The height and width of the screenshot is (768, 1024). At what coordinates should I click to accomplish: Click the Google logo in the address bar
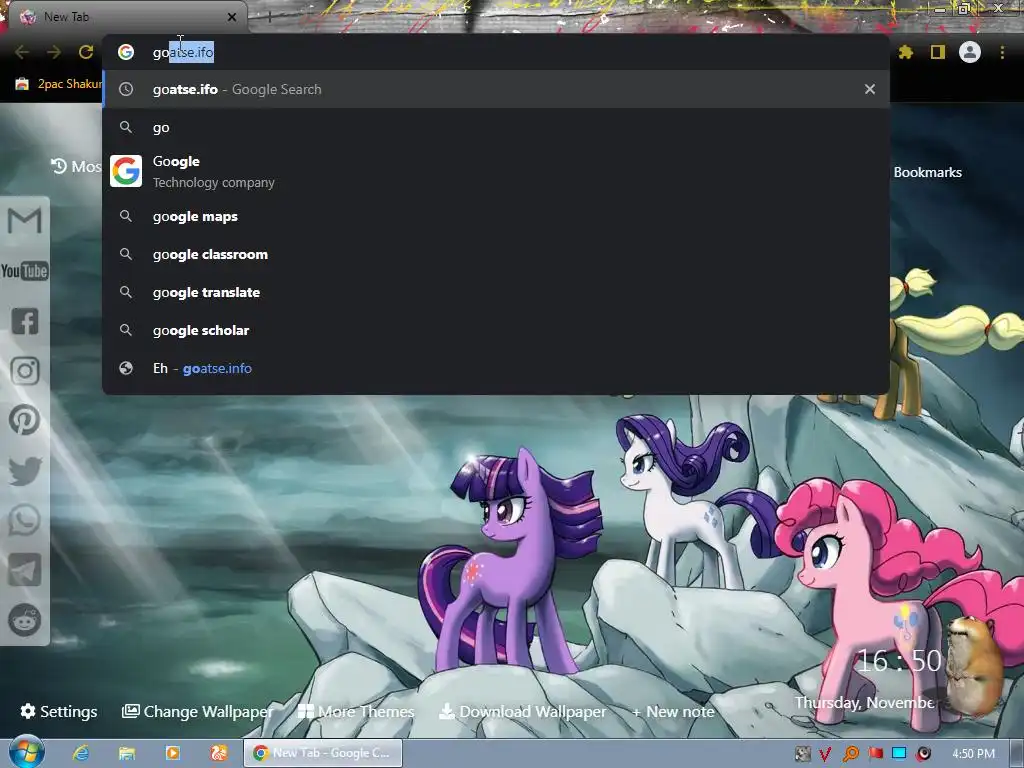coord(125,52)
